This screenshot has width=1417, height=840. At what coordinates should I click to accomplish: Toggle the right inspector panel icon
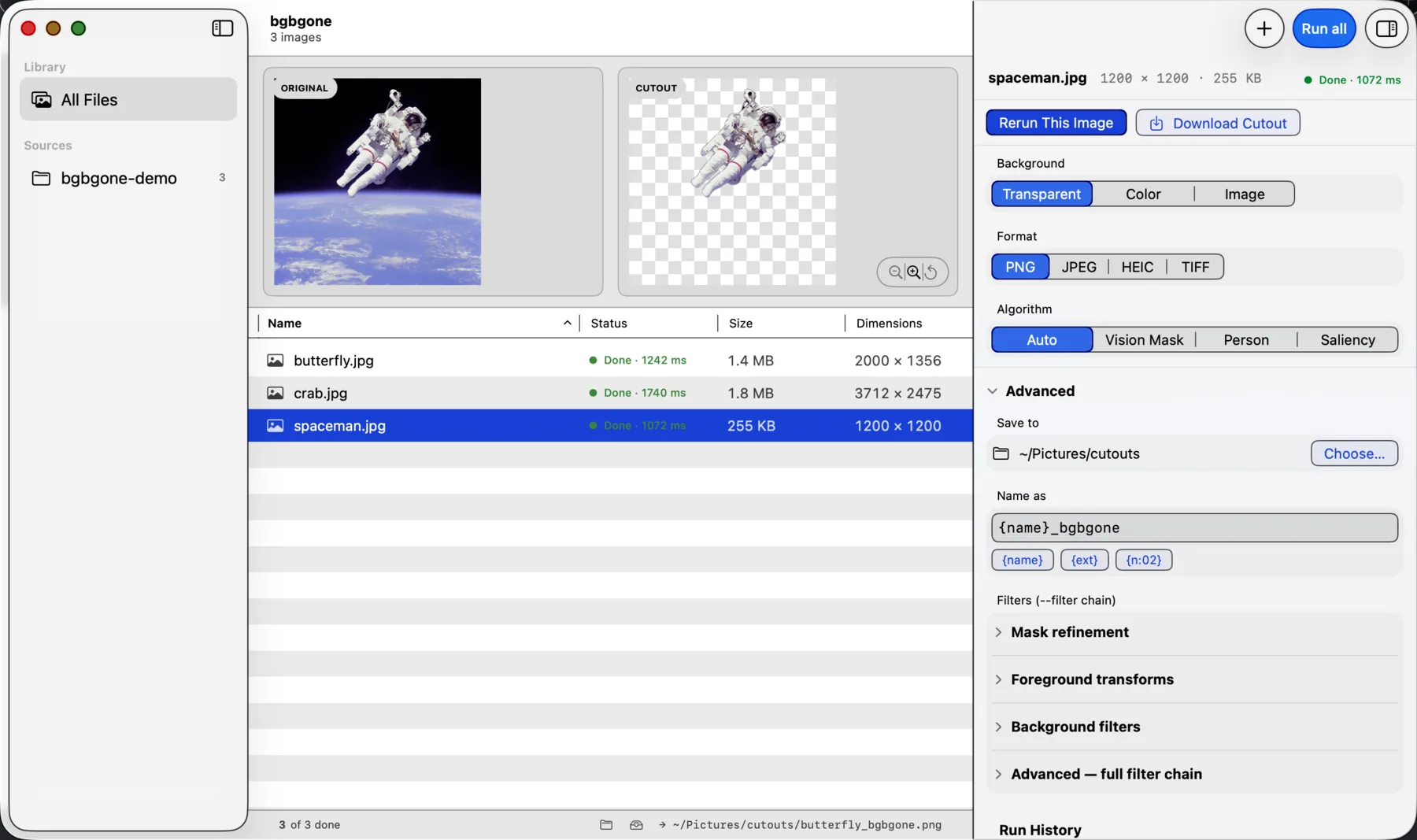click(1386, 28)
